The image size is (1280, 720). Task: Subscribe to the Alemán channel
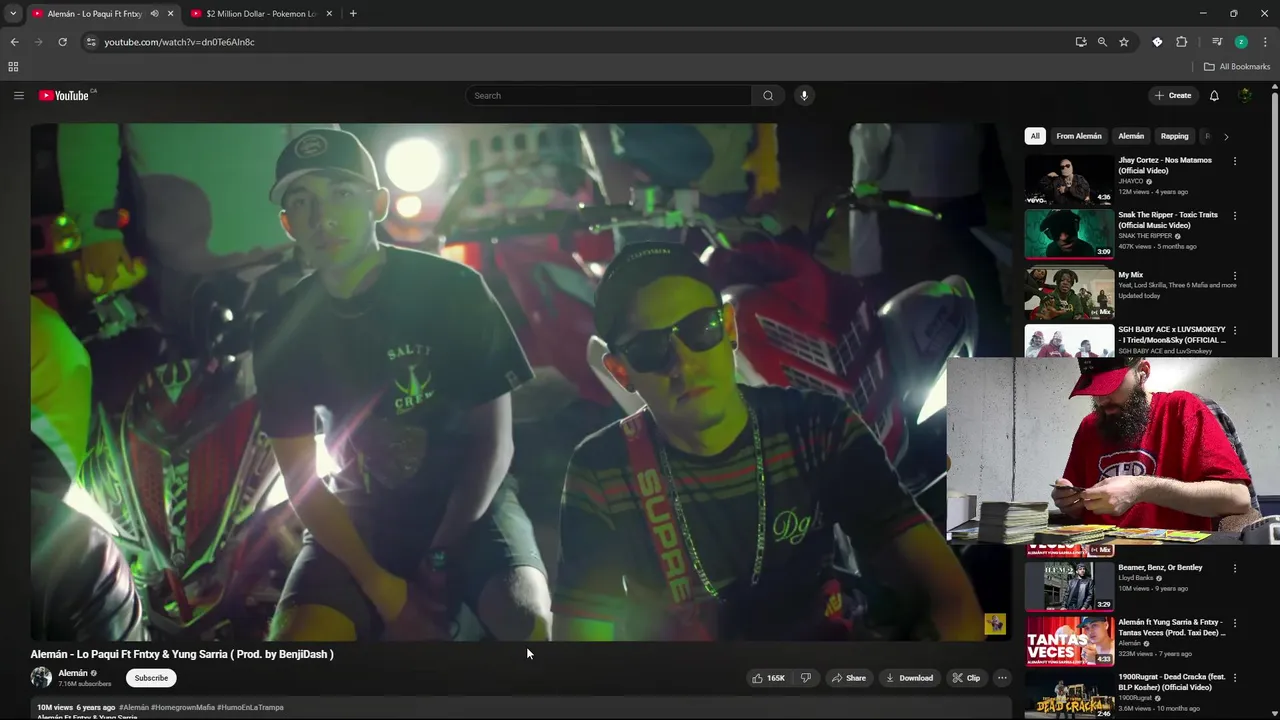tap(151, 678)
